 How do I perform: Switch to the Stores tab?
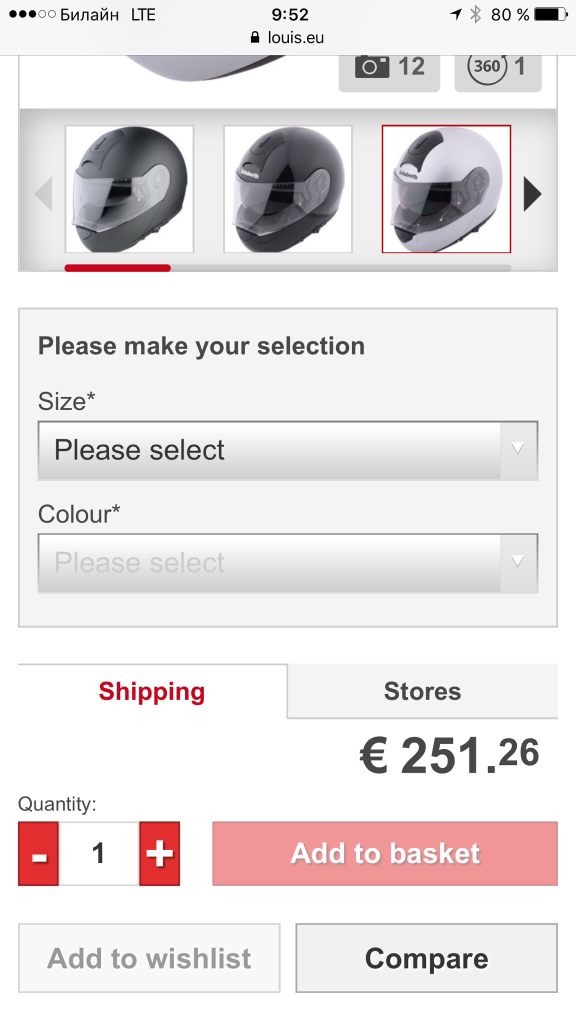(x=423, y=691)
